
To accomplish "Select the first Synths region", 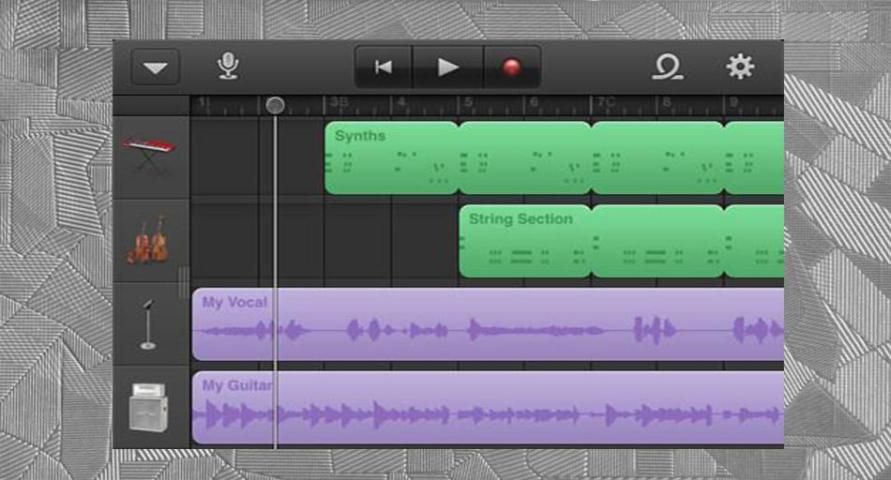I will [x=391, y=158].
